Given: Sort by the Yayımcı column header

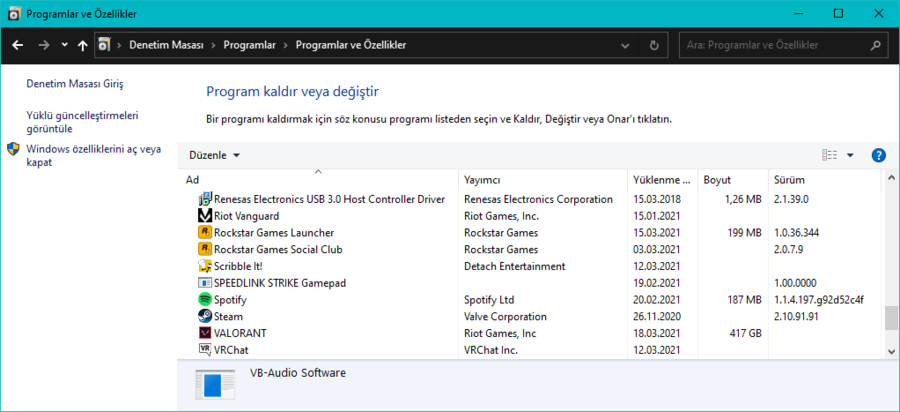Looking at the screenshot, I should (543, 180).
